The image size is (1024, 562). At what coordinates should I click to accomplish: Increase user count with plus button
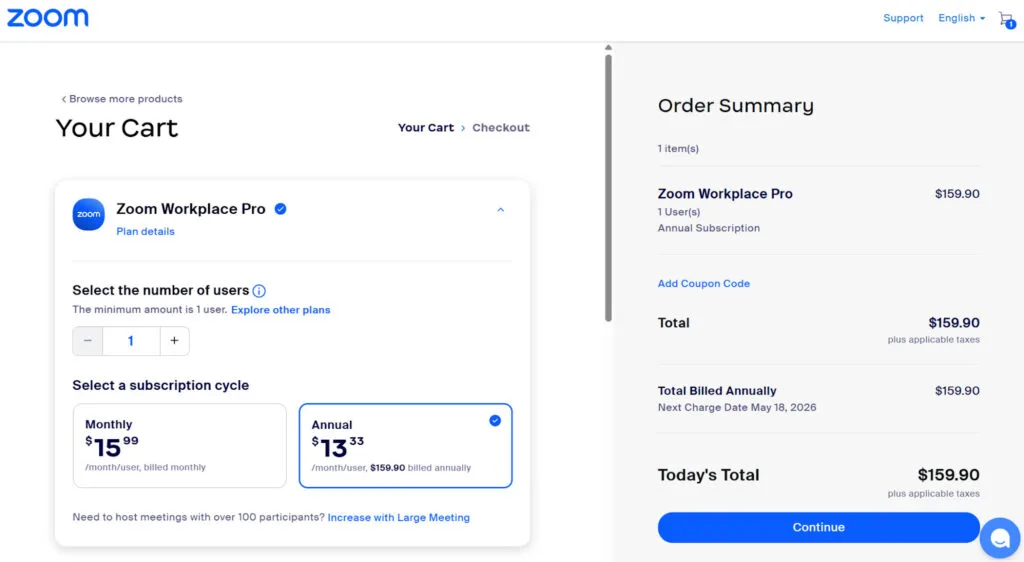[x=174, y=341]
